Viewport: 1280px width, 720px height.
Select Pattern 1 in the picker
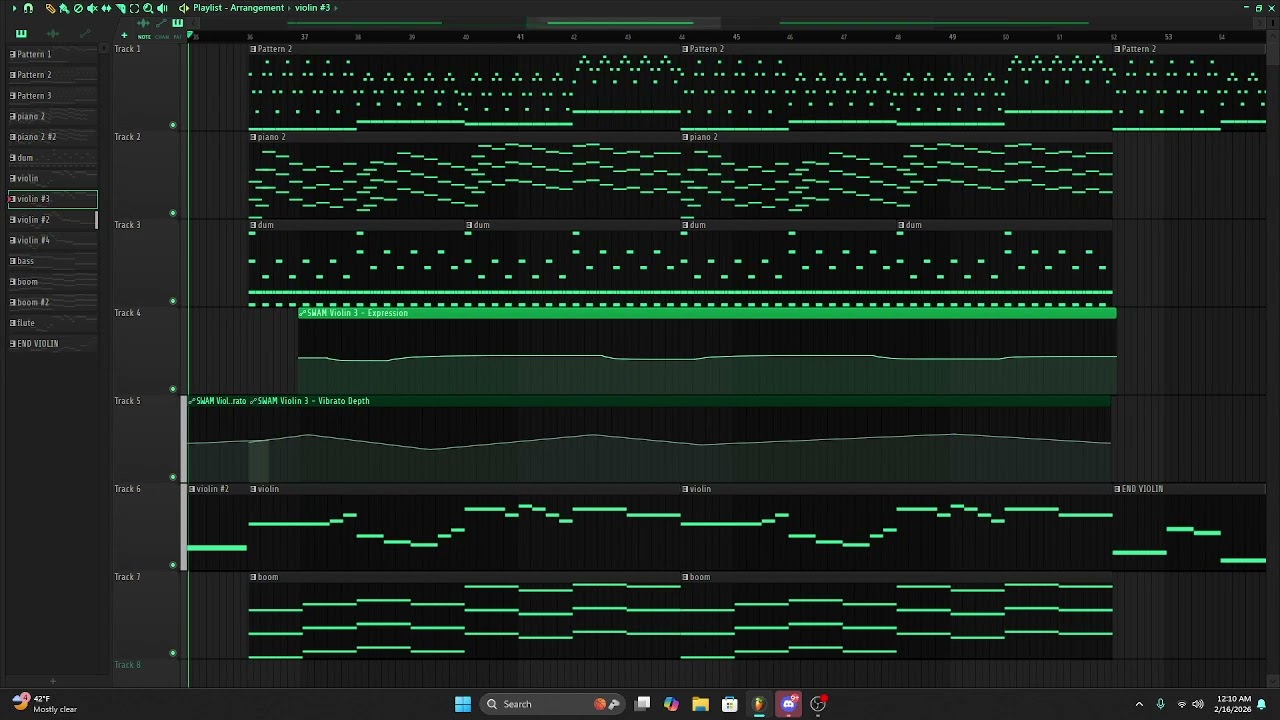53,54
